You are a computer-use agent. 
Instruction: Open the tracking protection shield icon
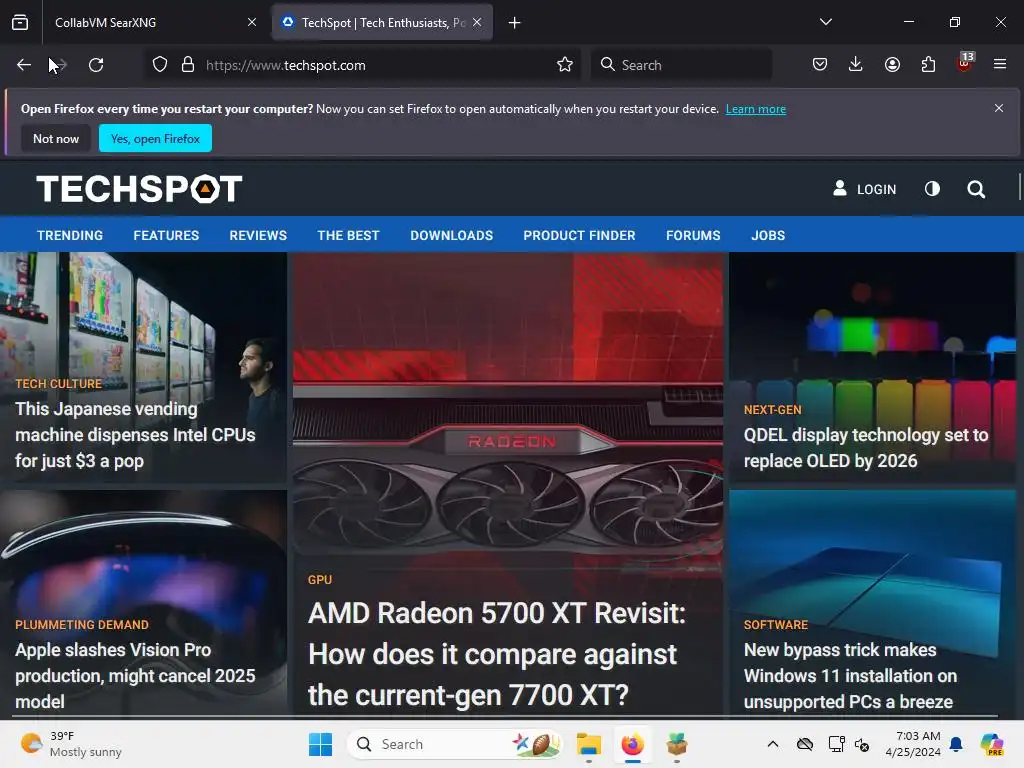pos(160,65)
